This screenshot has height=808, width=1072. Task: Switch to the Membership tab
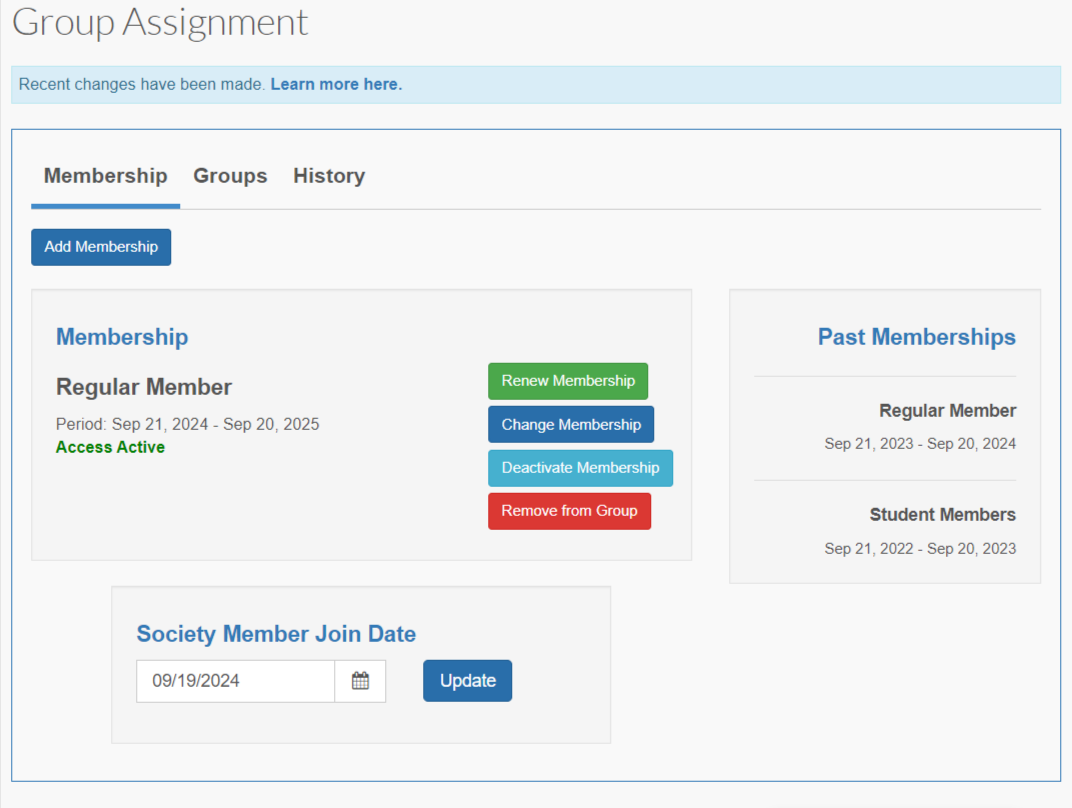coord(105,176)
